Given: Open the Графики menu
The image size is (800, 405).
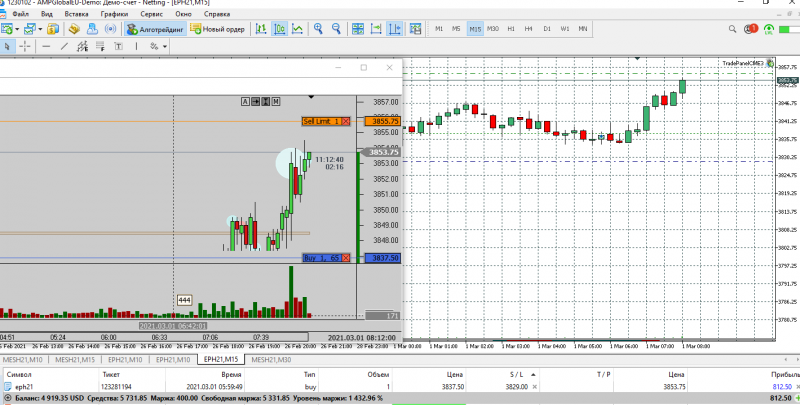Looking at the screenshot, I should (114, 14).
